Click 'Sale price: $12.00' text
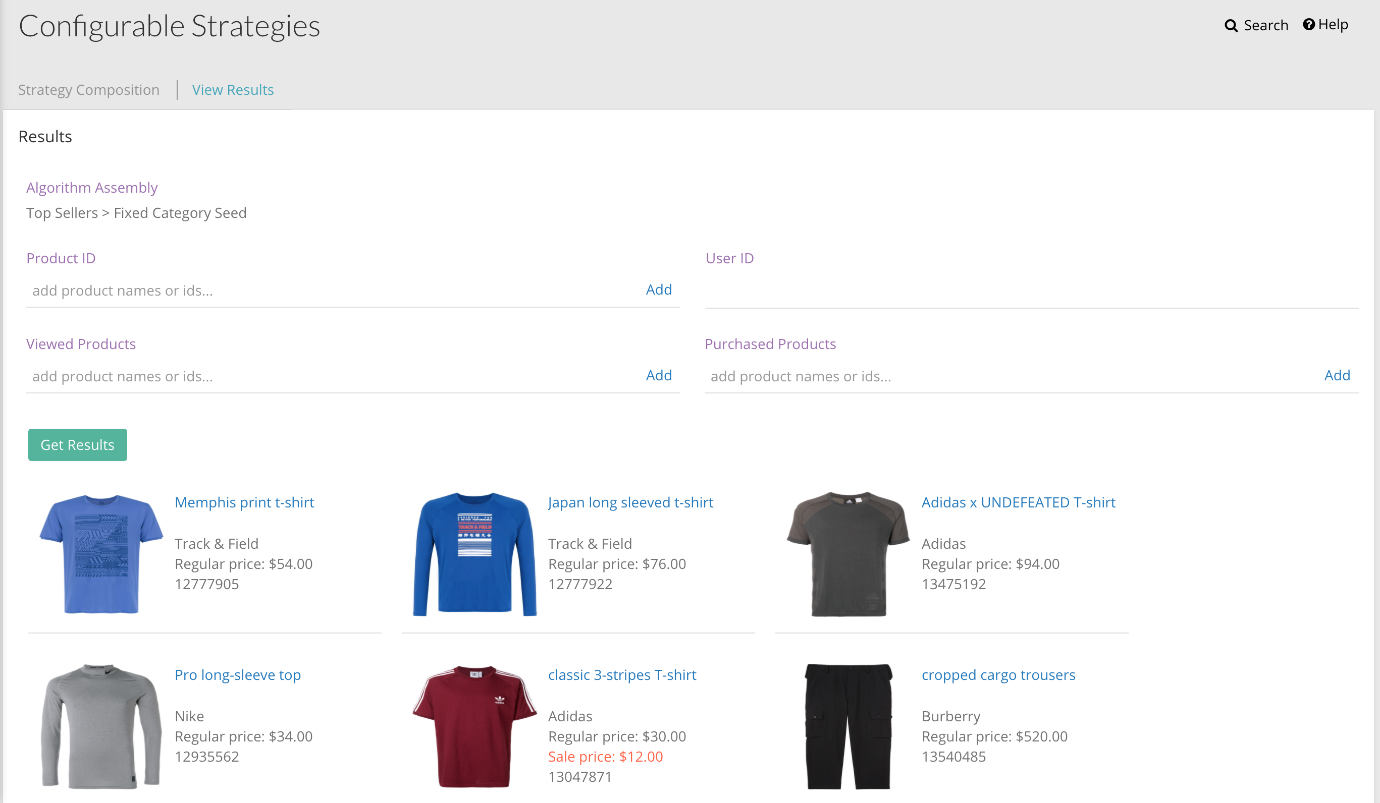Viewport: 1380px width, 803px height. pos(606,757)
